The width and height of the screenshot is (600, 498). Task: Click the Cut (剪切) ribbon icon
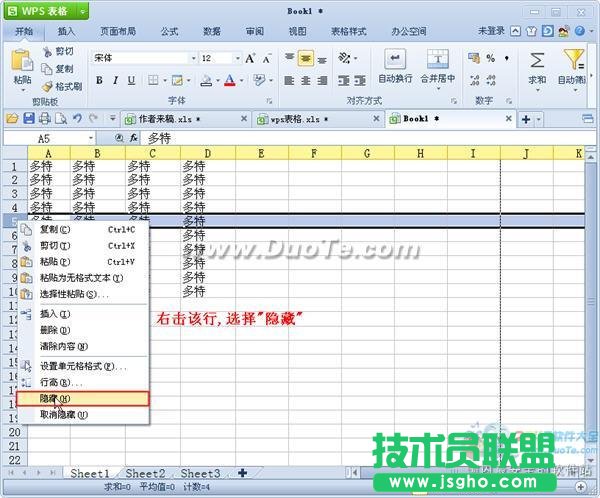pyautogui.click(x=48, y=51)
